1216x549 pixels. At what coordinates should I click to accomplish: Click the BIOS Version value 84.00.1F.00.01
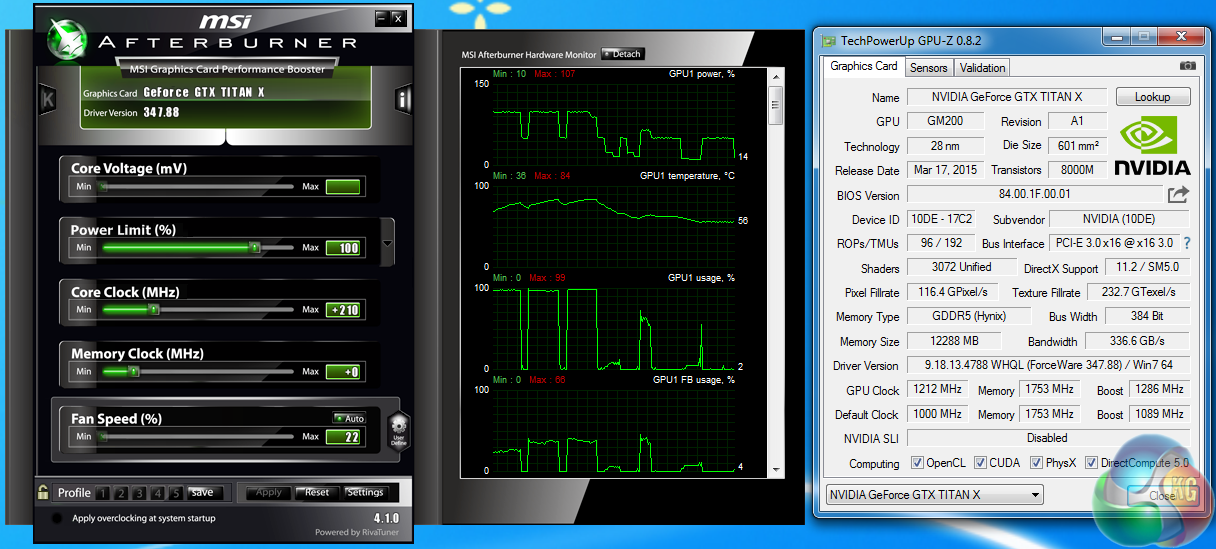1035,195
